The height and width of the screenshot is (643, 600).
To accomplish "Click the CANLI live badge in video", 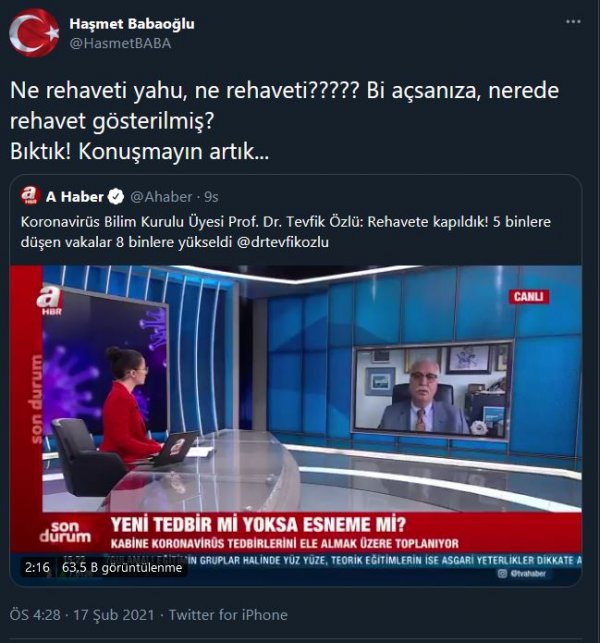I will click(529, 296).
